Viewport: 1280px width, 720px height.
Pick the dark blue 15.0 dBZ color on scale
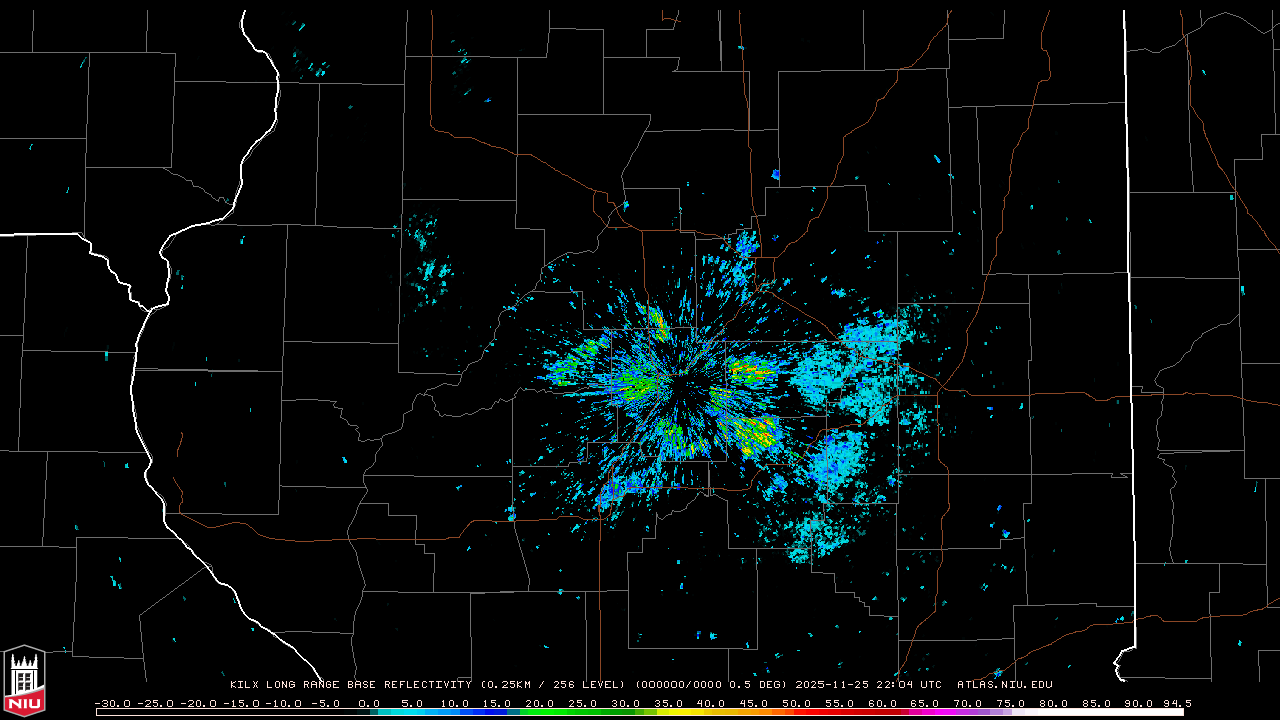[498, 712]
